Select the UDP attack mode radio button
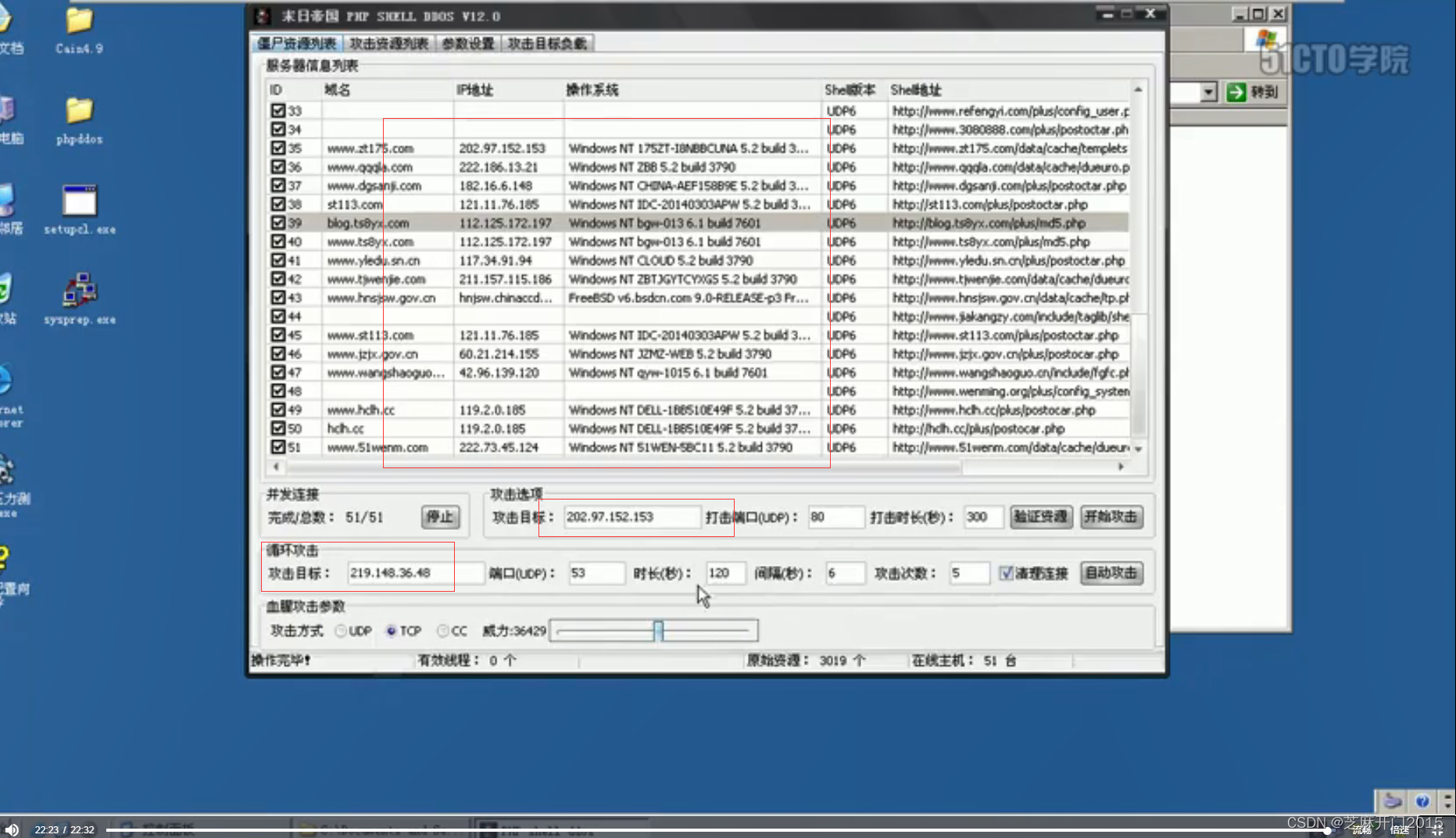Viewport: 1456px width, 838px height. 341,631
